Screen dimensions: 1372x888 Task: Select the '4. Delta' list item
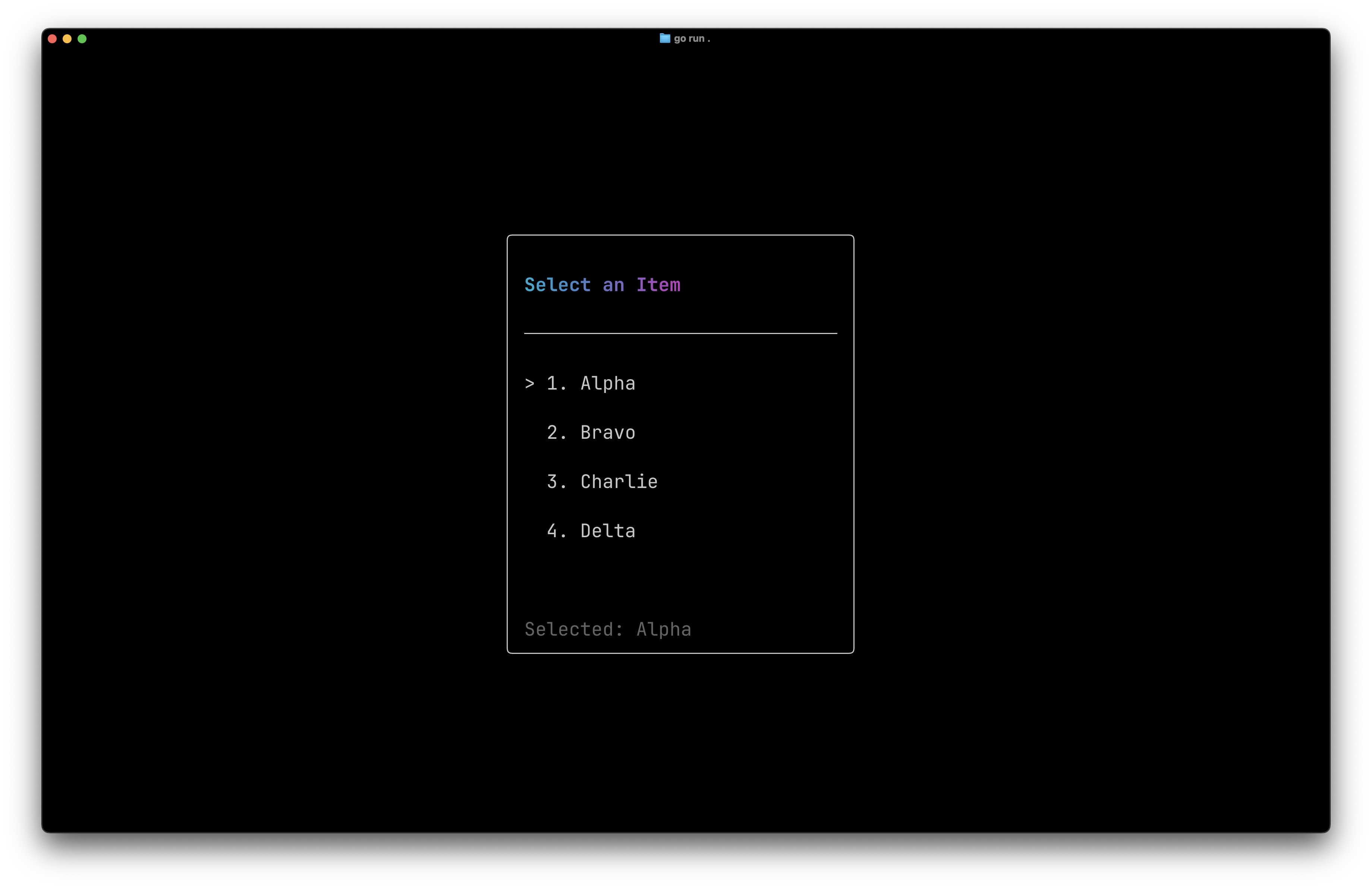(x=591, y=531)
